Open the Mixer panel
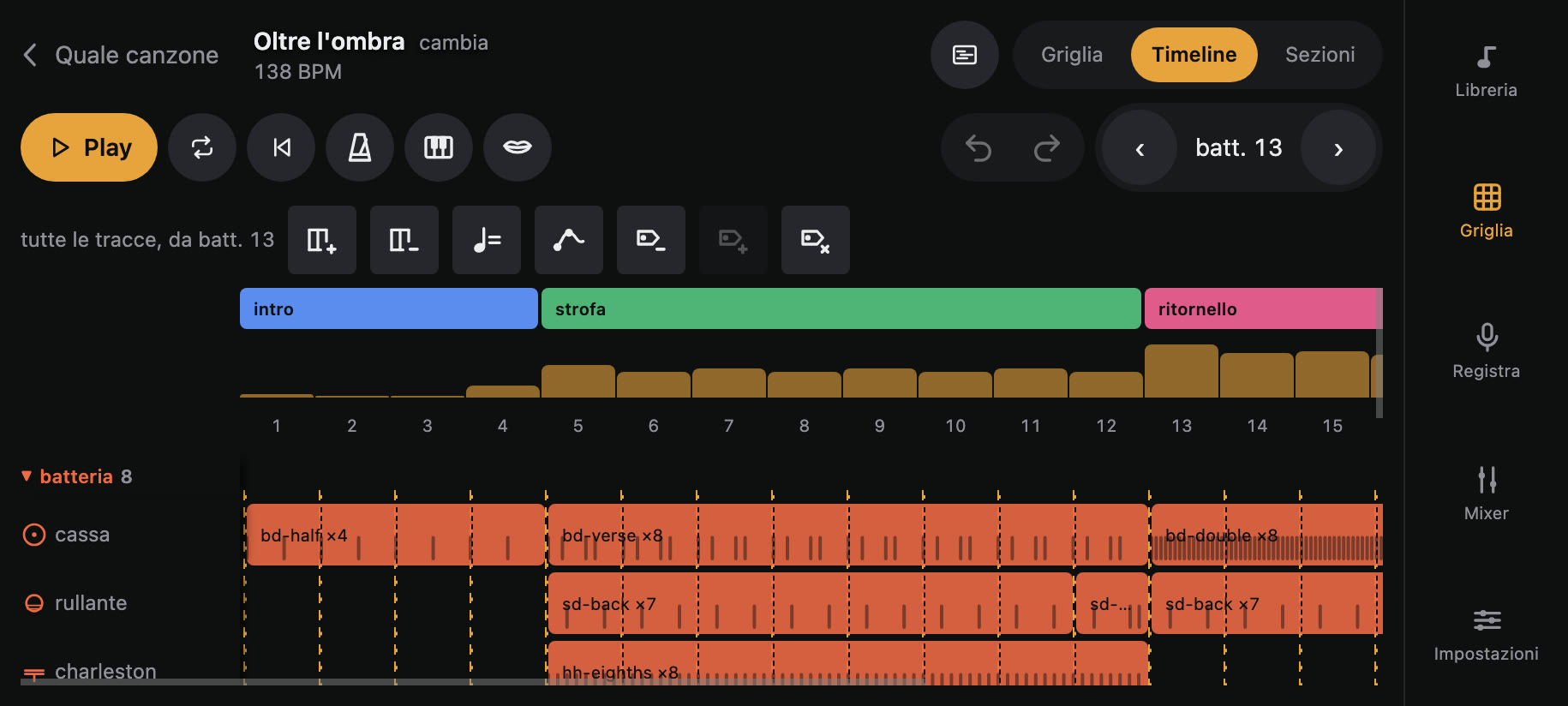Image resolution: width=1568 pixels, height=706 pixels. tap(1487, 494)
